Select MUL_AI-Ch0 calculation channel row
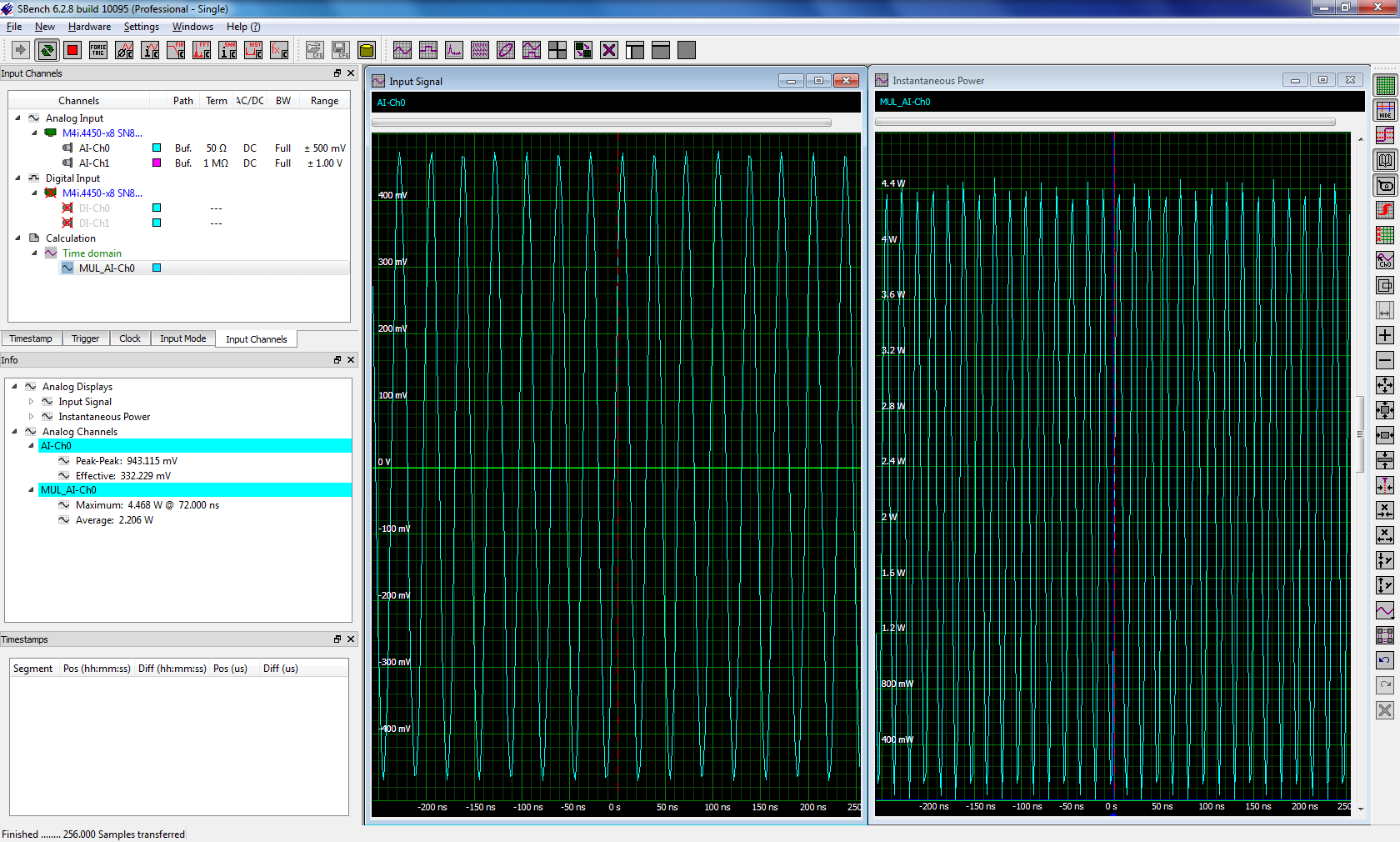 pos(204,268)
